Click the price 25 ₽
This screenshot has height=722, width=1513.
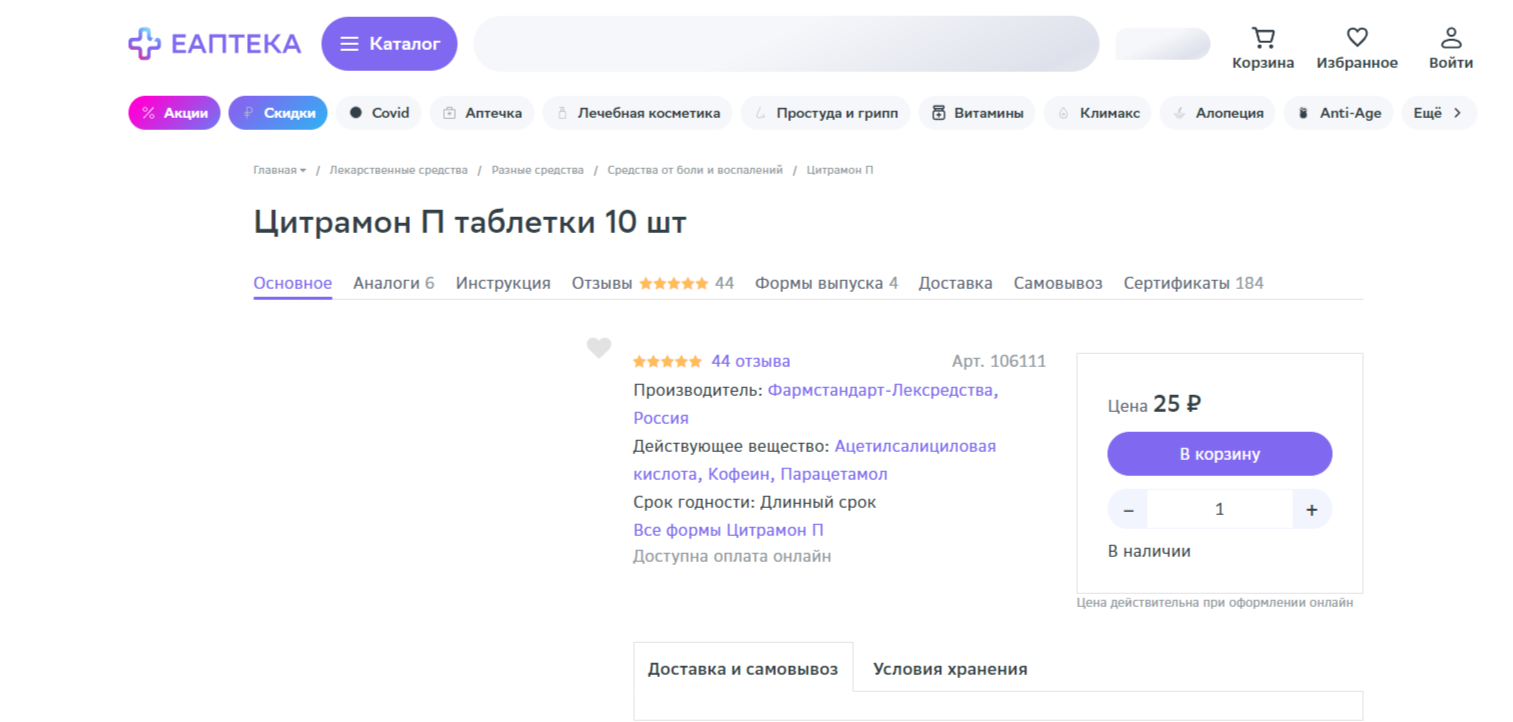pos(1177,404)
